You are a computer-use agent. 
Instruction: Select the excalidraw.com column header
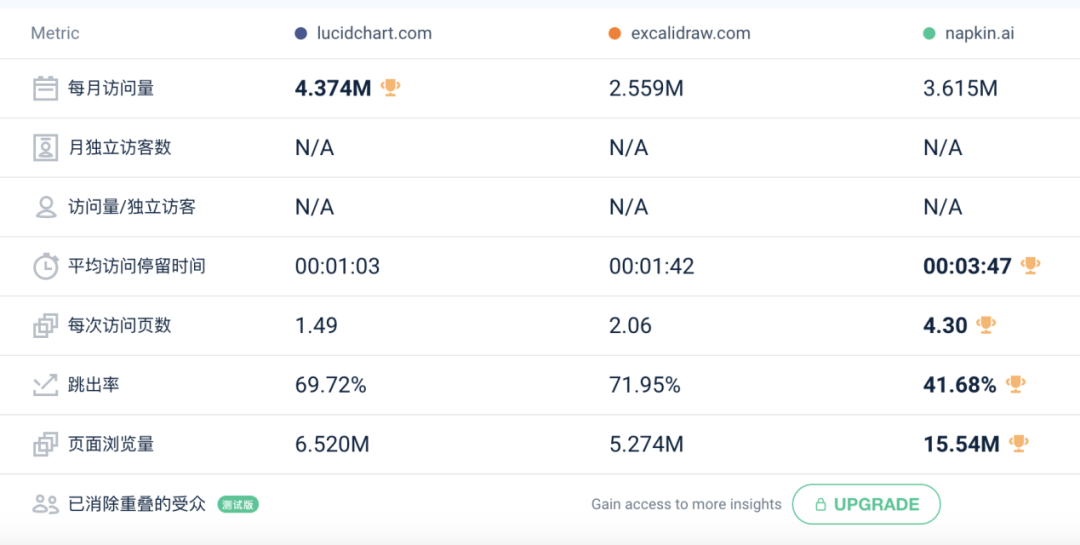(x=690, y=33)
